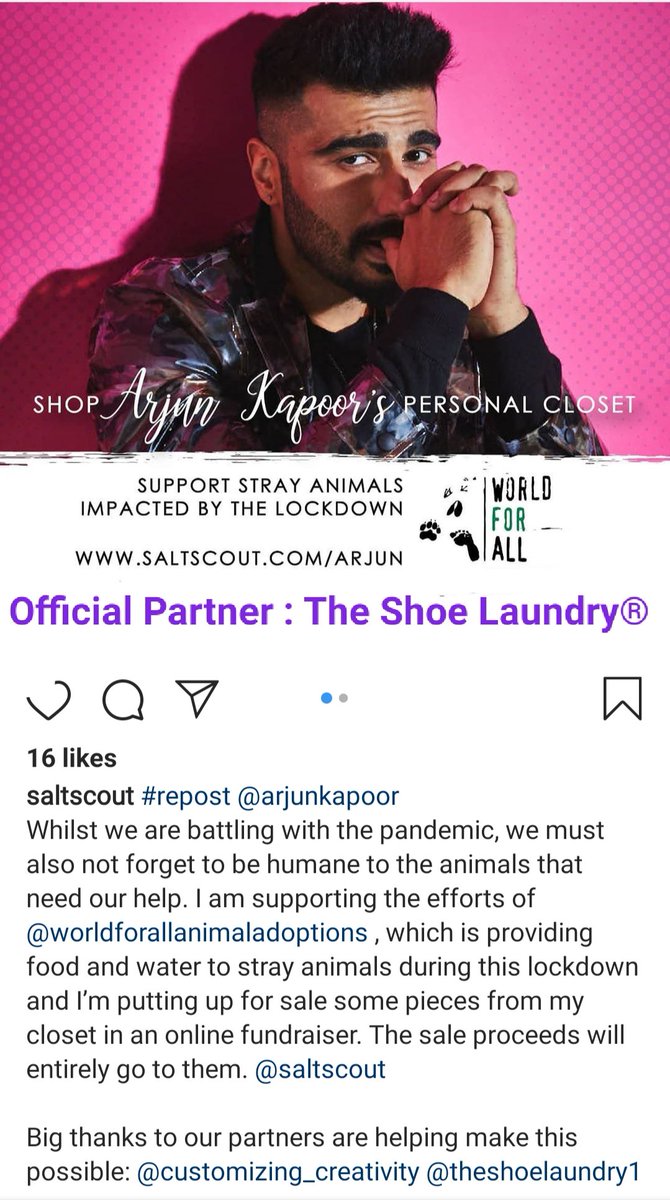Image resolution: width=670 pixels, height=1200 pixels.
Task: Open @worldforallanimaladoptions mention
Action: pos(198,933)
